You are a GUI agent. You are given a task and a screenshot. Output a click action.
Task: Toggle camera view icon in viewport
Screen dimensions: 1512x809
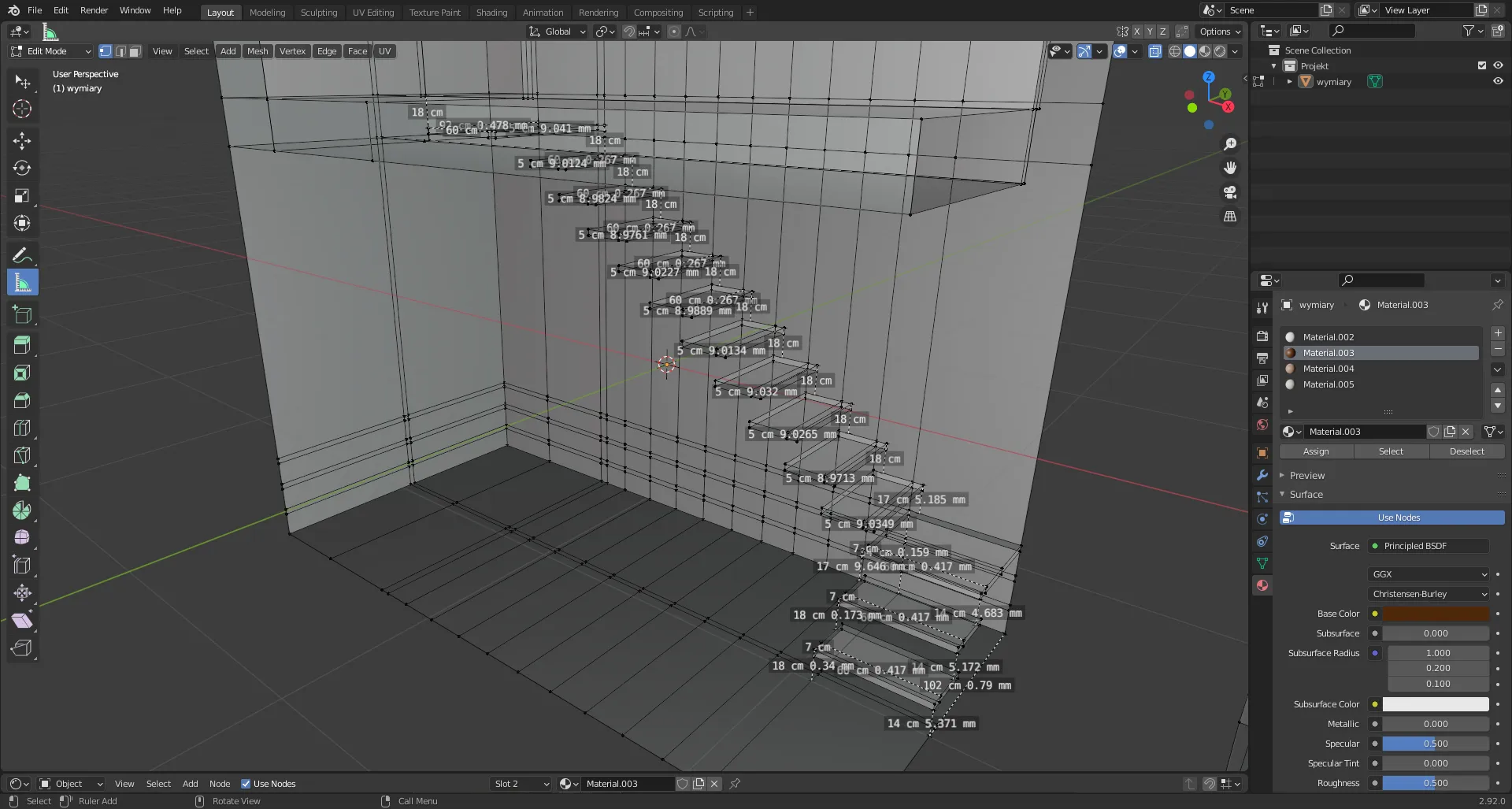coord(1230,192)
